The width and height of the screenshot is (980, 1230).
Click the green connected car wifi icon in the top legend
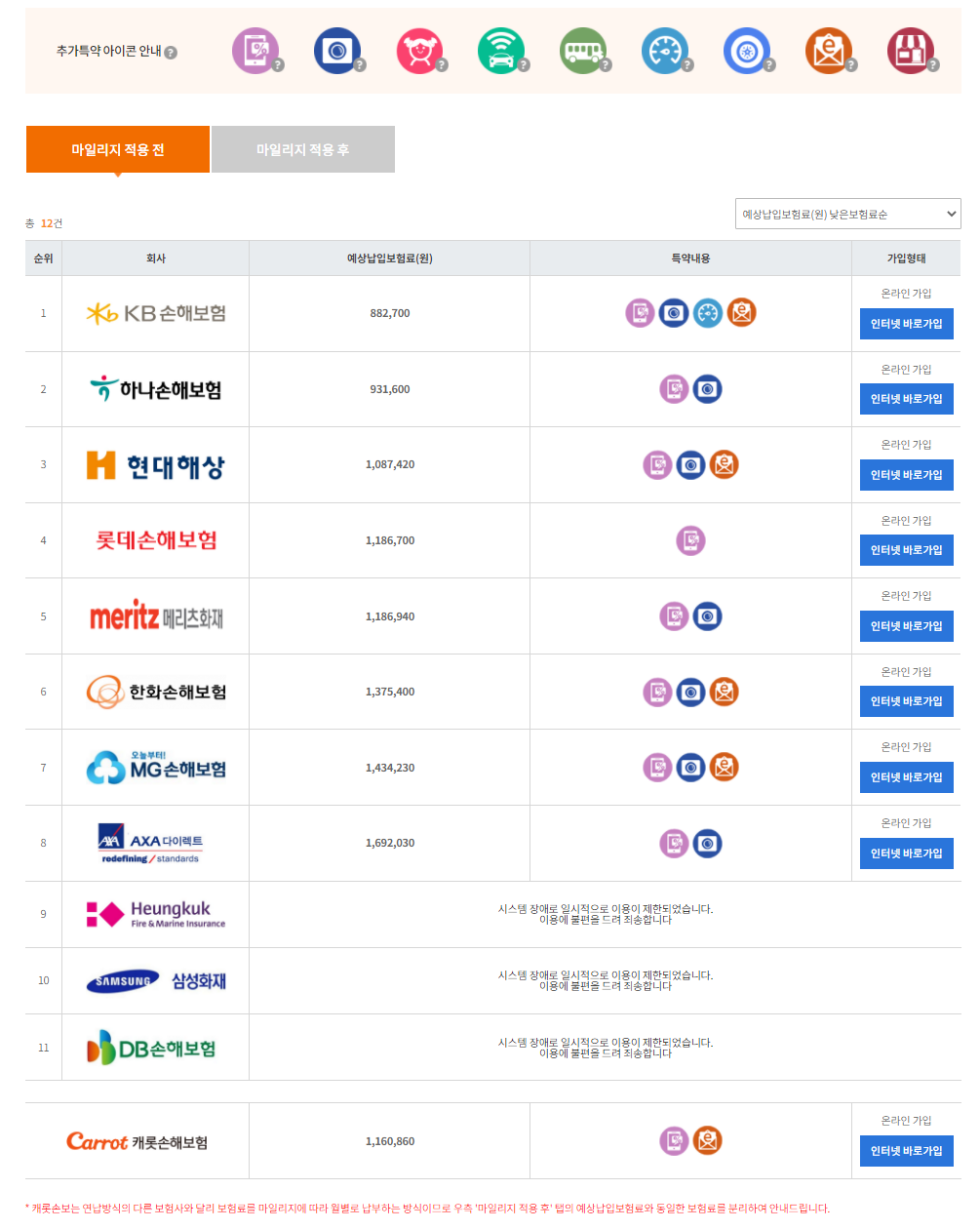(x=501, y=51)
